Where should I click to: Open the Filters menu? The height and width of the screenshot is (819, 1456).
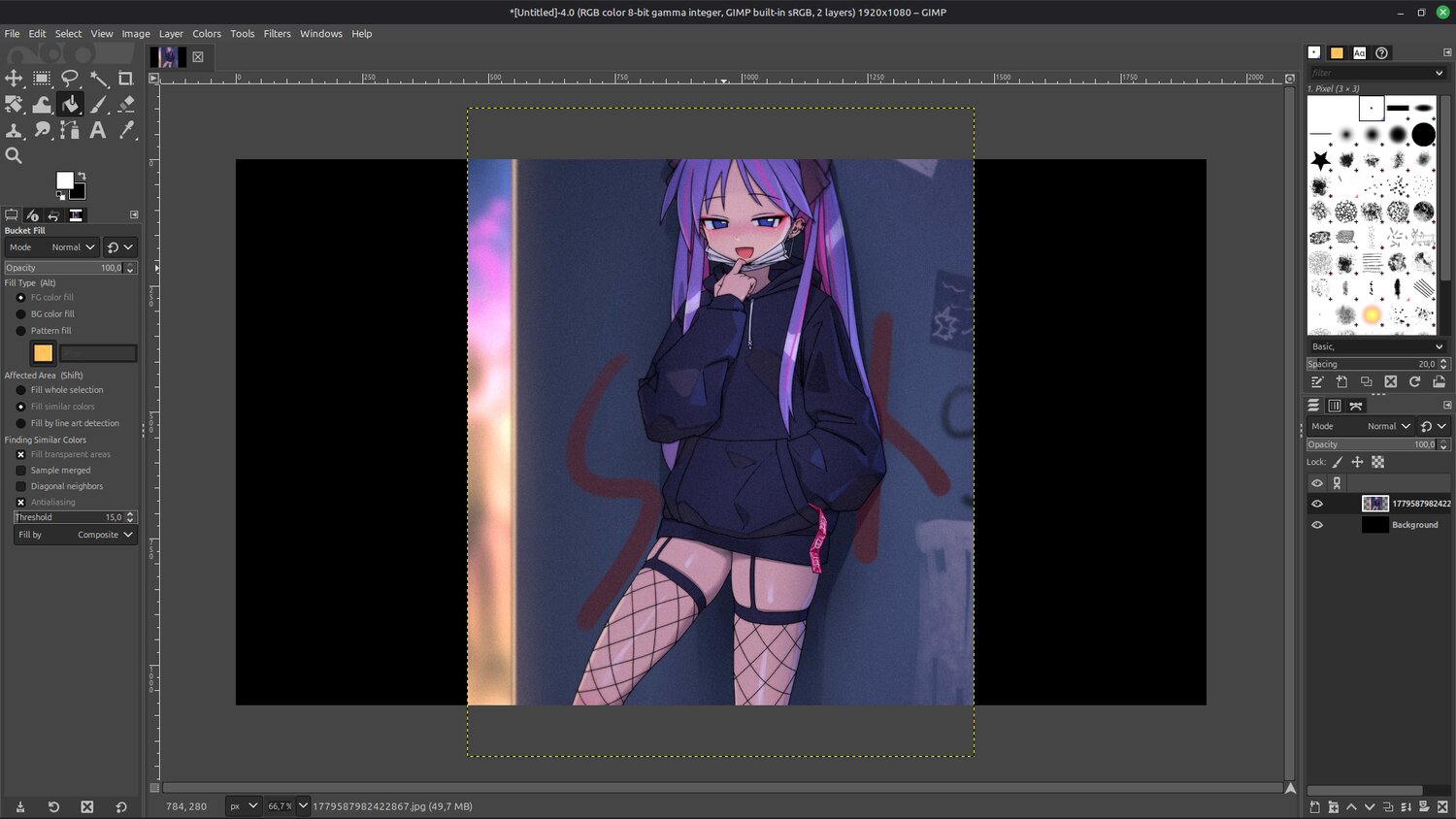277,34
